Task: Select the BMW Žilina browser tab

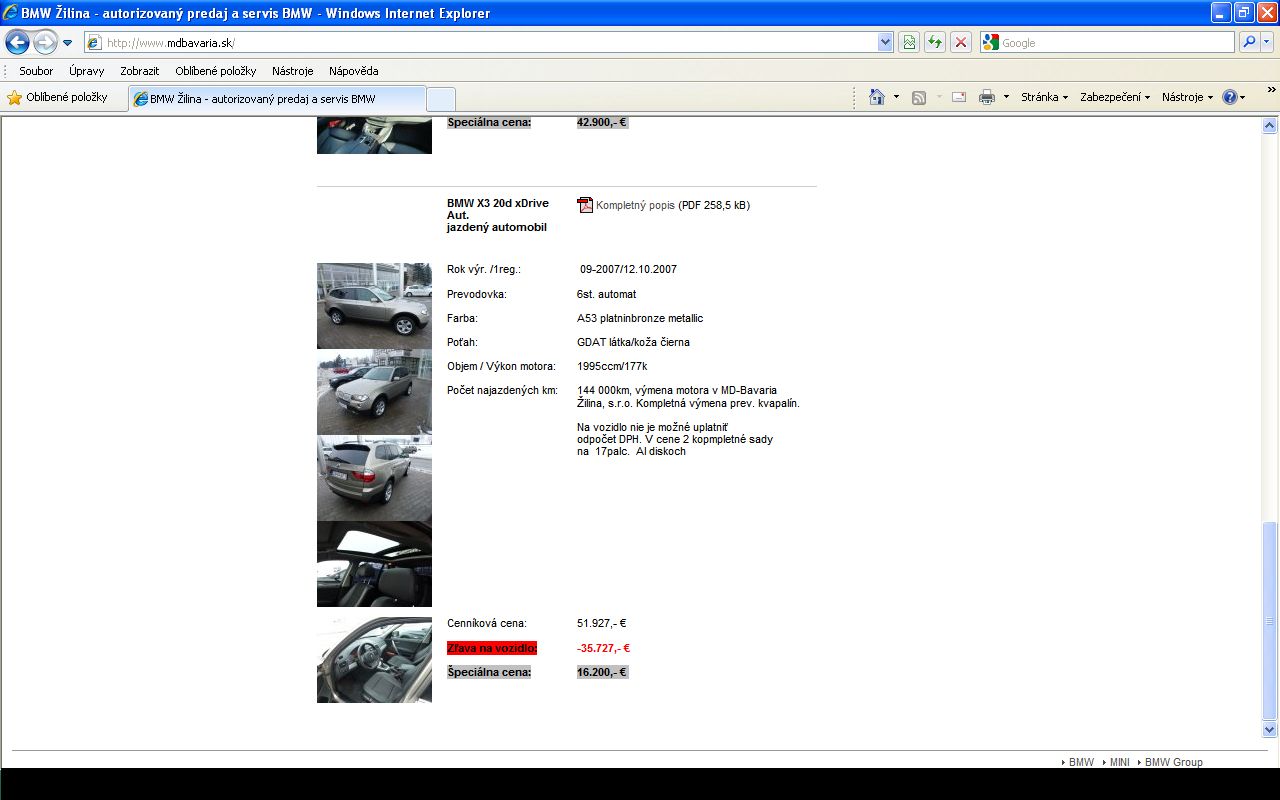Action: point(277,99)
